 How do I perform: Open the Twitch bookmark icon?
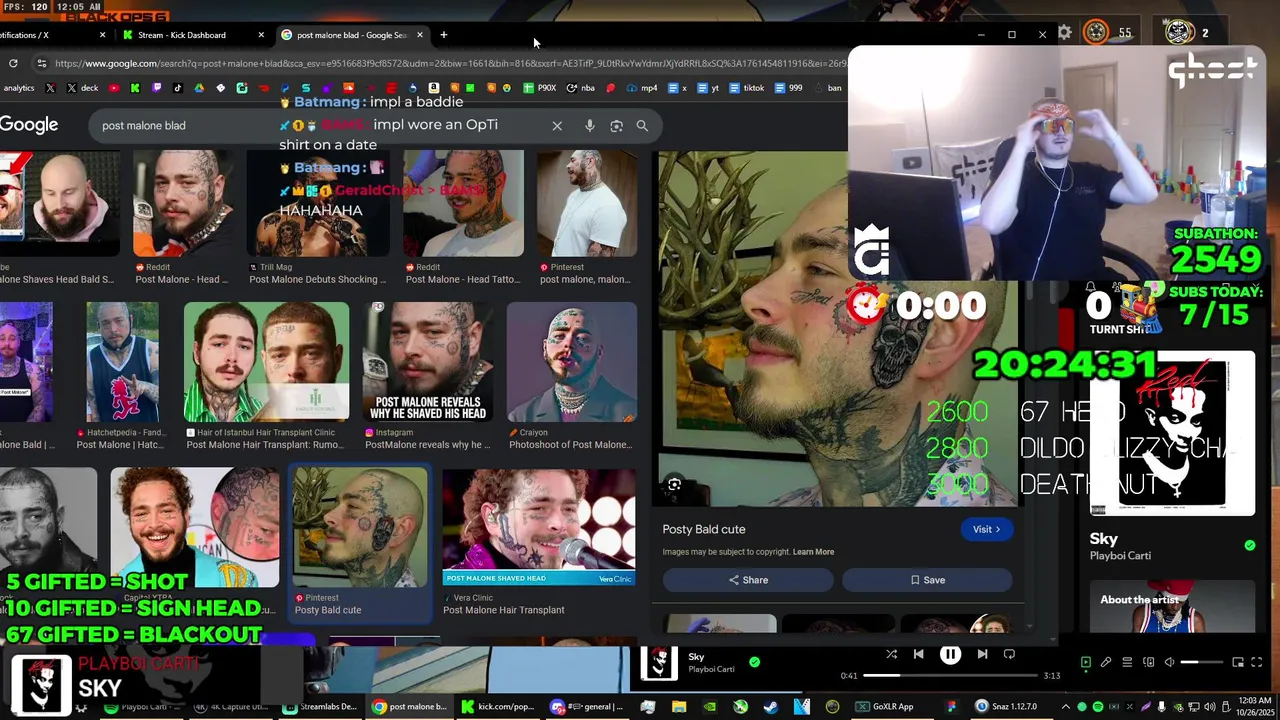(156, 88)
